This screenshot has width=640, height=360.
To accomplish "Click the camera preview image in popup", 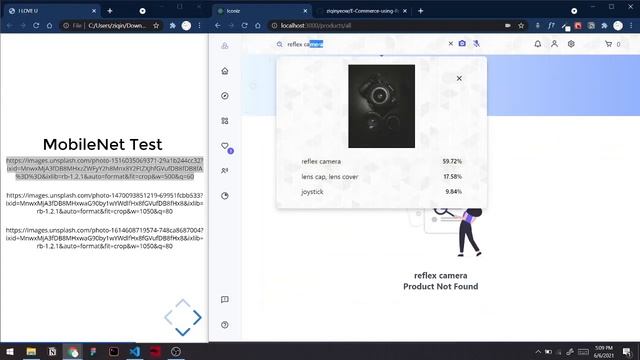I will 381,106.
